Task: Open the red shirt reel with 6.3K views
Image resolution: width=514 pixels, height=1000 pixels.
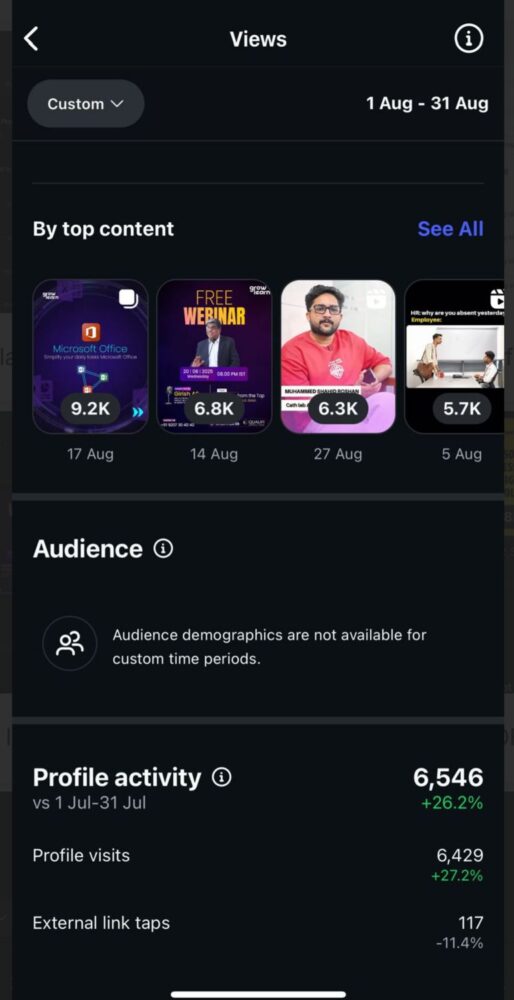Action: [x=338, y=357]
